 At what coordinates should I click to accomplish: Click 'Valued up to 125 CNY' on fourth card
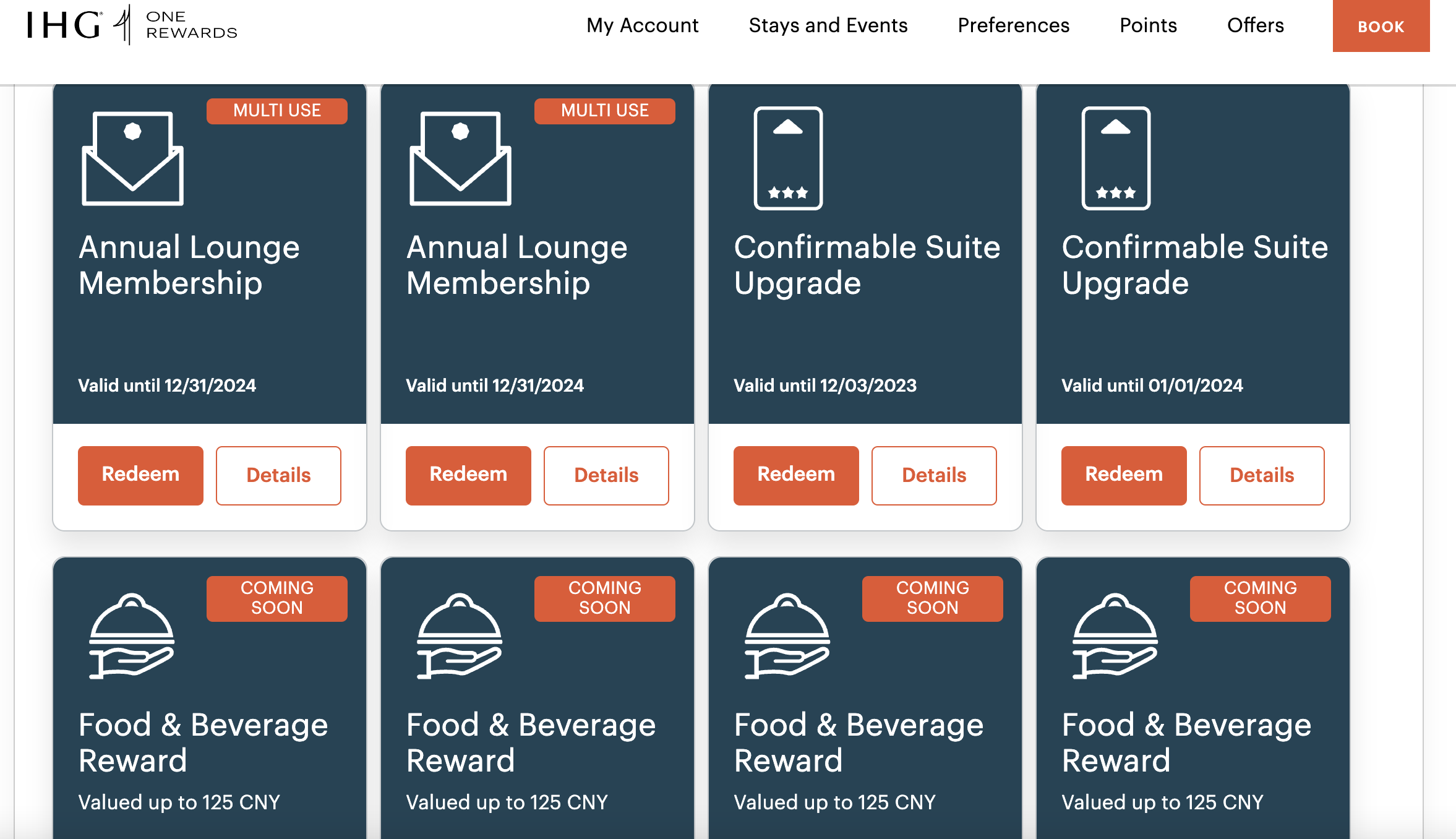[1163, 802]
